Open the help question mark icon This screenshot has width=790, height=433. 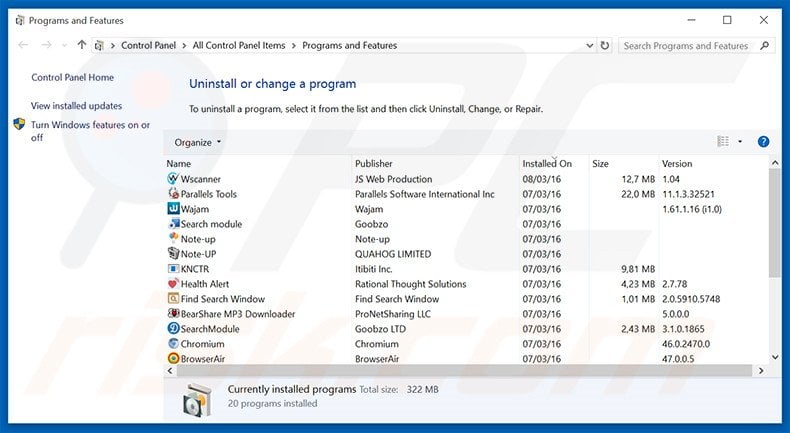(763, 142)
